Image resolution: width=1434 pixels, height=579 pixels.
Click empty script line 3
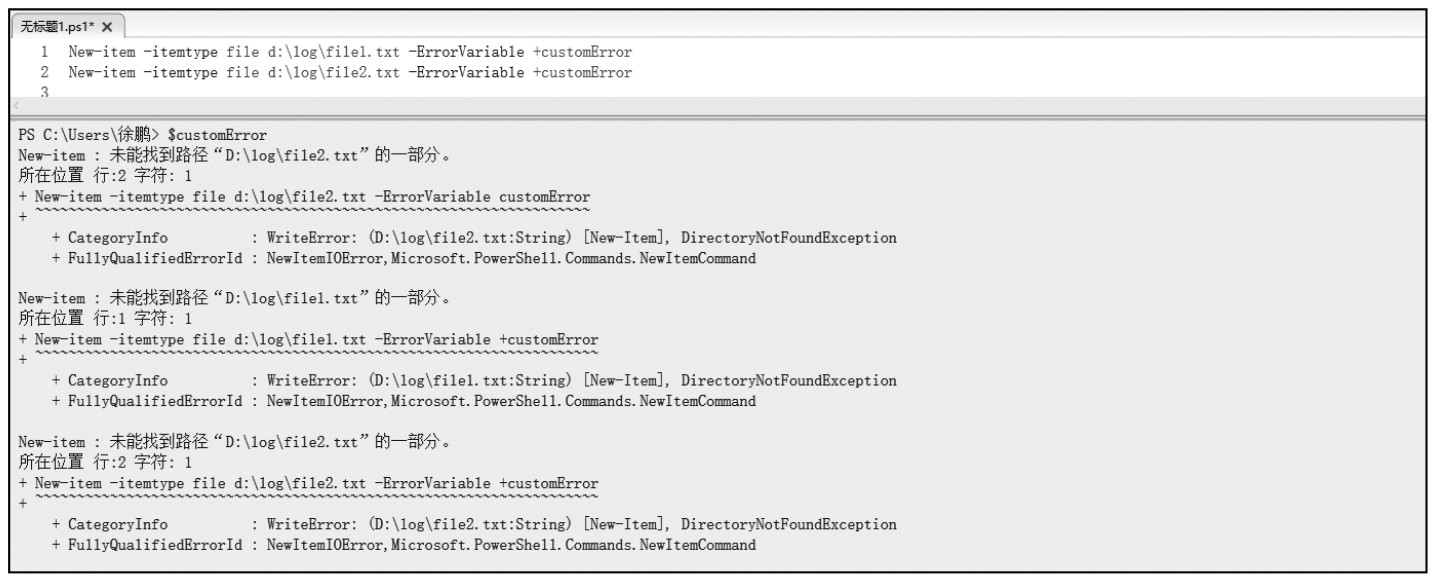click(x=300, y=92)
